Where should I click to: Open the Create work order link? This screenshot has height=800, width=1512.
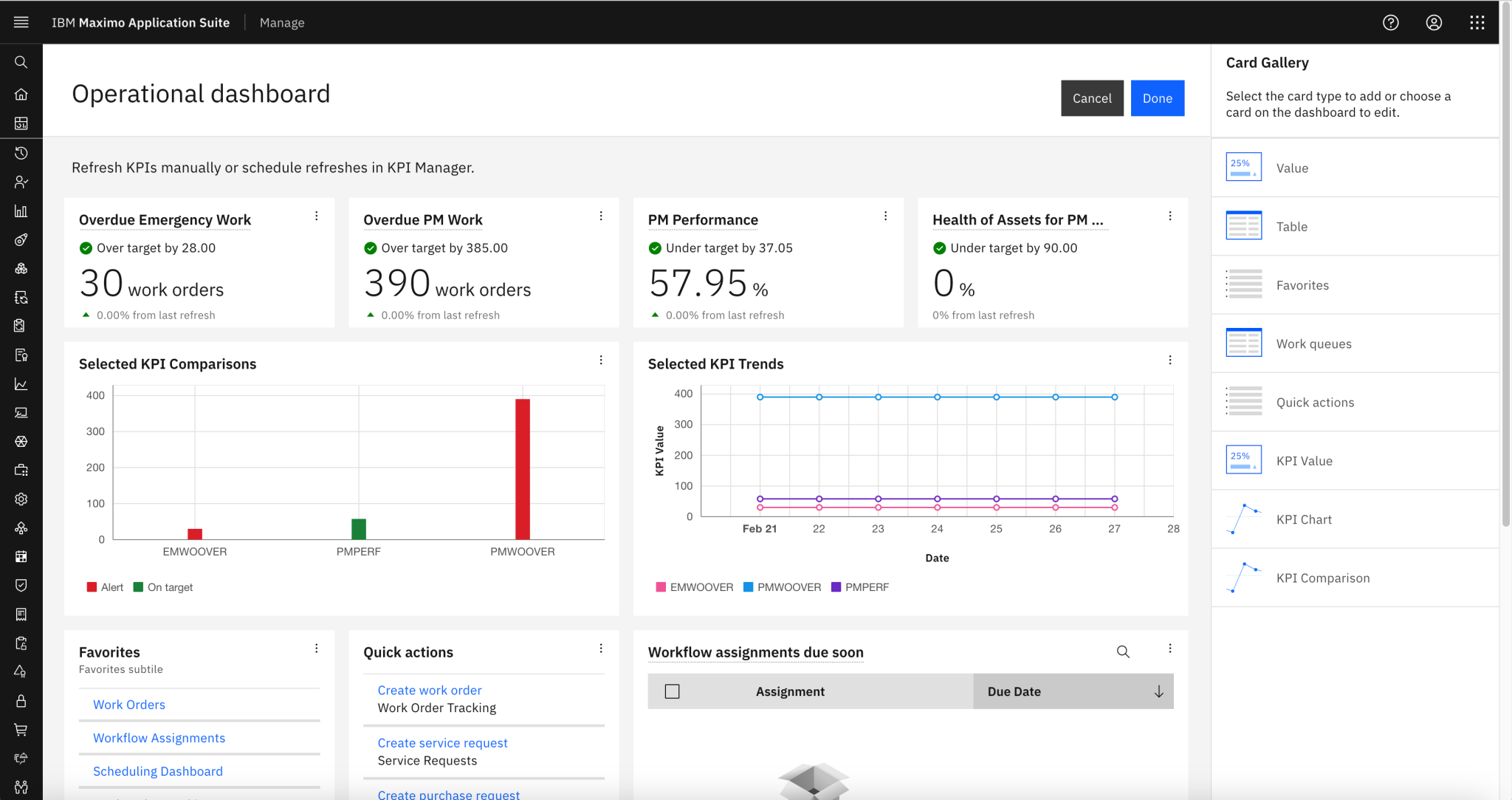click(429, 690)
